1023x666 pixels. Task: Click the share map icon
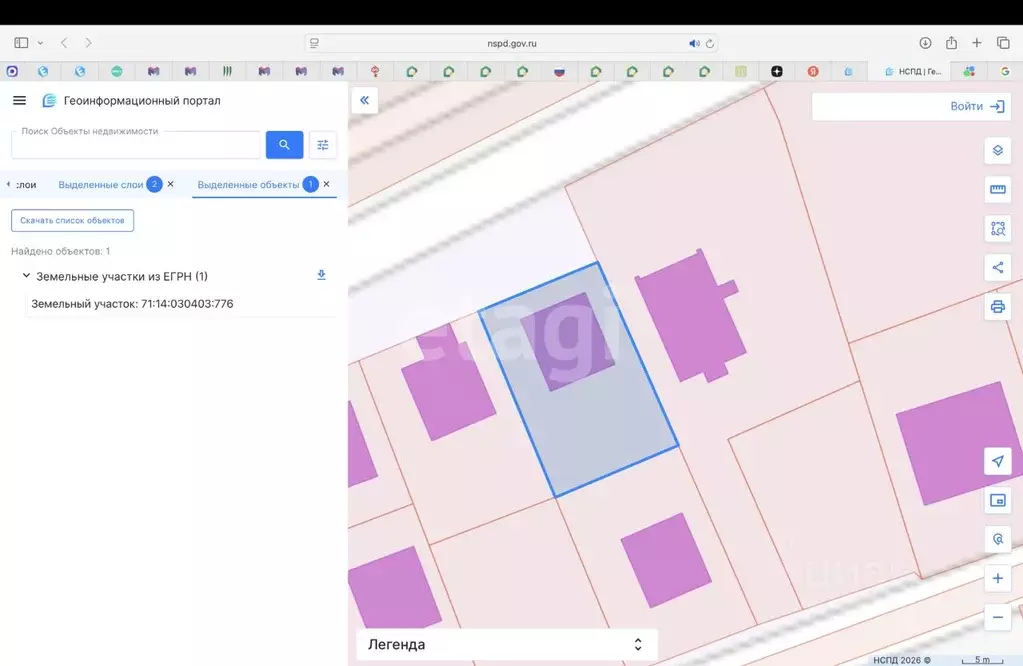tap(998, 267)
